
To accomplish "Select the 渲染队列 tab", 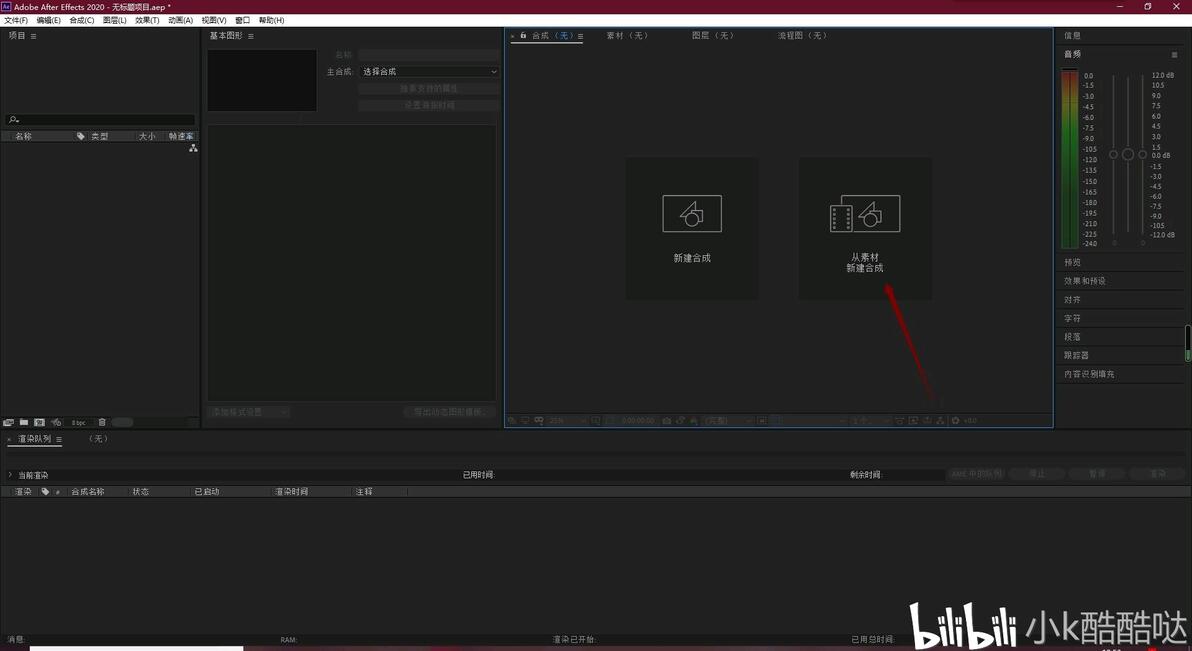I will coord(35,439).
